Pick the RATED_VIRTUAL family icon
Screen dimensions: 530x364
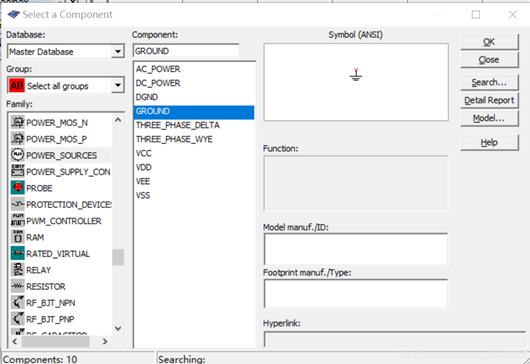click(x=18, y=253)
